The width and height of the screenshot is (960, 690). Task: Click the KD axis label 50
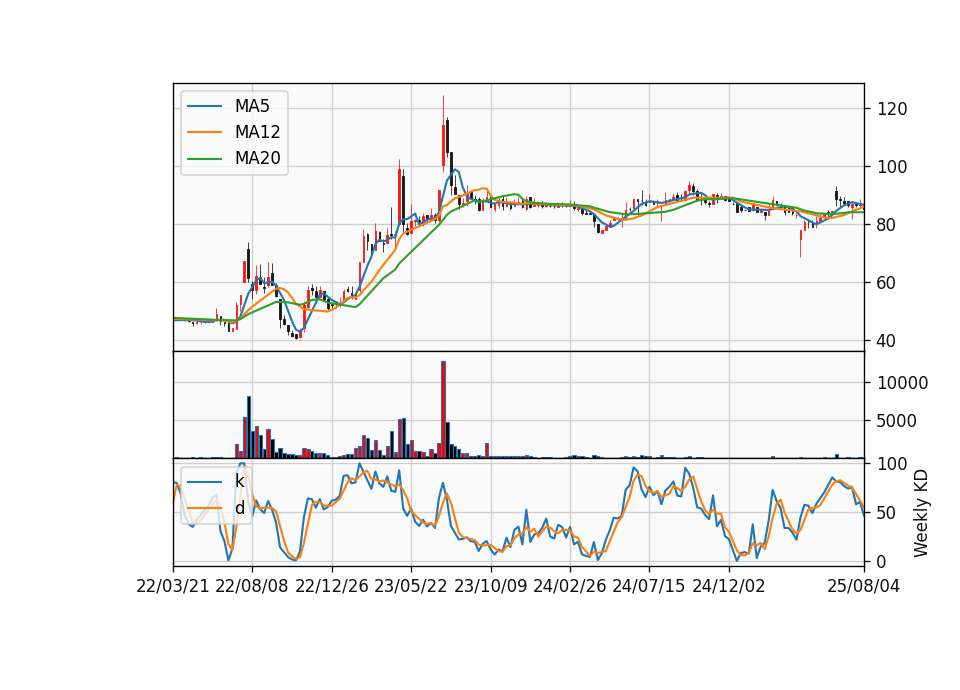[x=887, y=513]
